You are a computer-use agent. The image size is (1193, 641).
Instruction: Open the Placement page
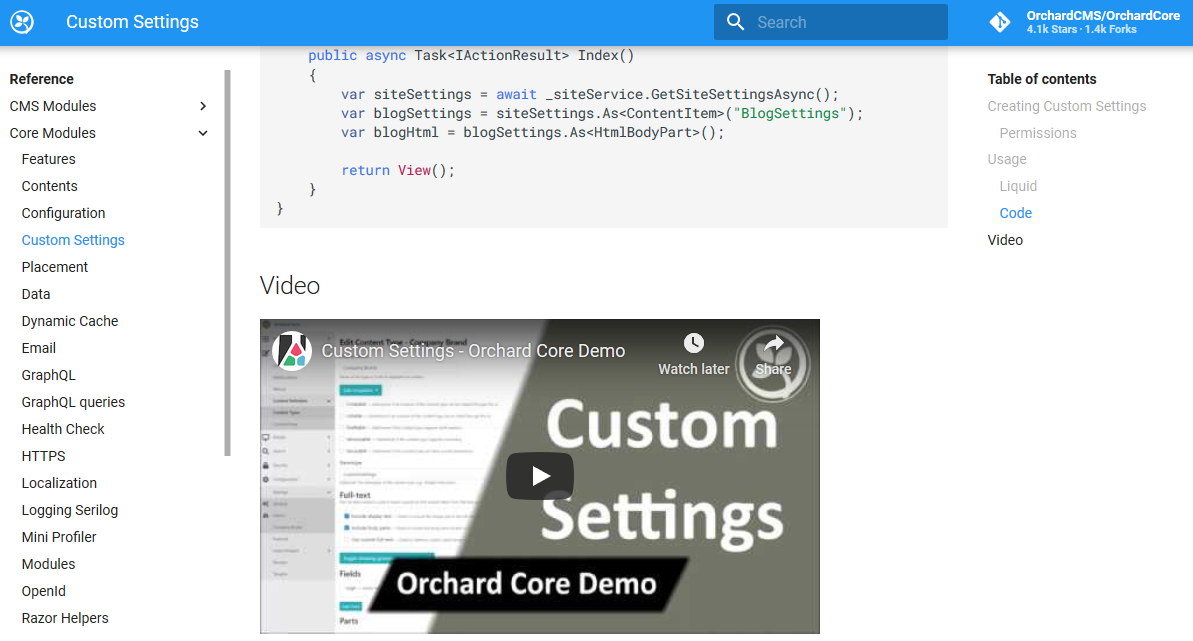(x=55, y=267)
